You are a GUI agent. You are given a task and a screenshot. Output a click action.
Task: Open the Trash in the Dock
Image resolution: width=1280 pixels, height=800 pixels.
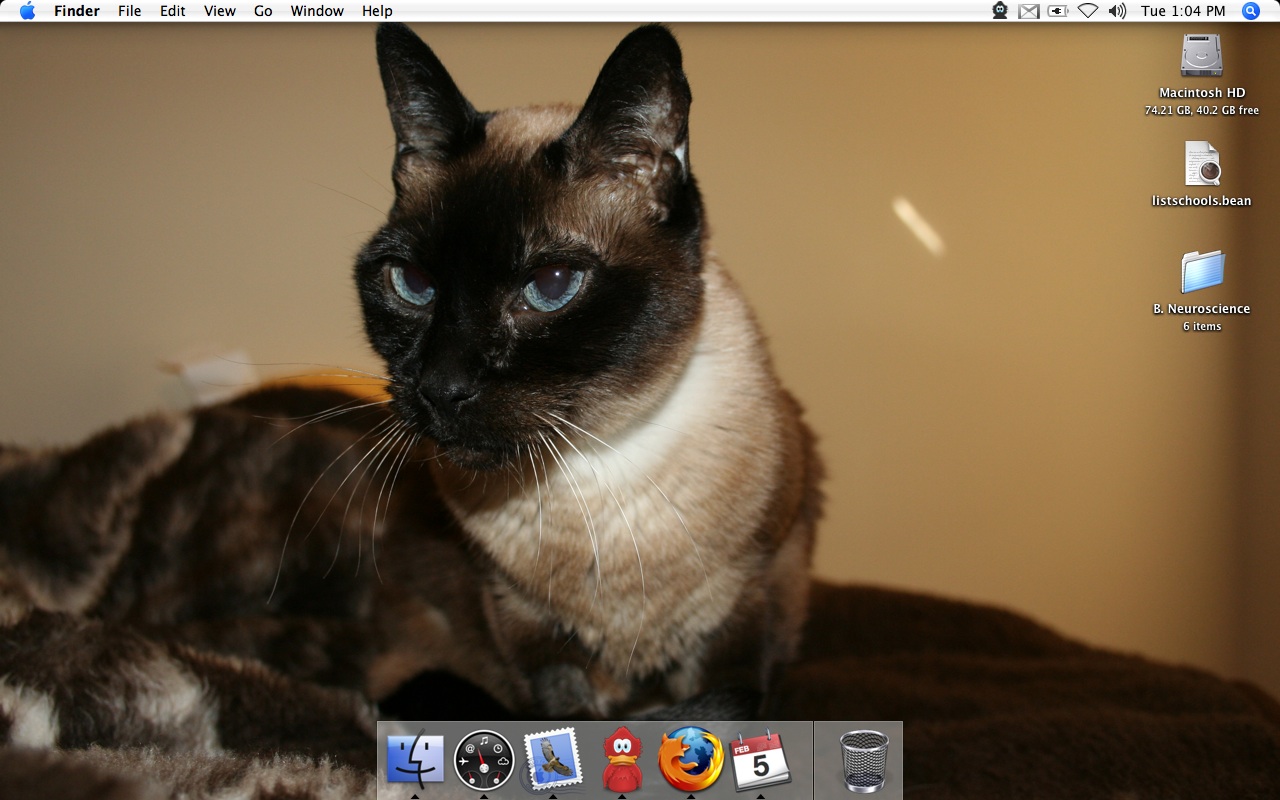(x=864, y=761)
